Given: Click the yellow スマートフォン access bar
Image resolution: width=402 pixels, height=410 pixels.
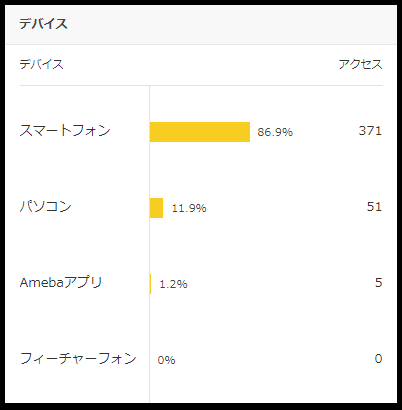Looking at the screenshot, I should point(200,132).
